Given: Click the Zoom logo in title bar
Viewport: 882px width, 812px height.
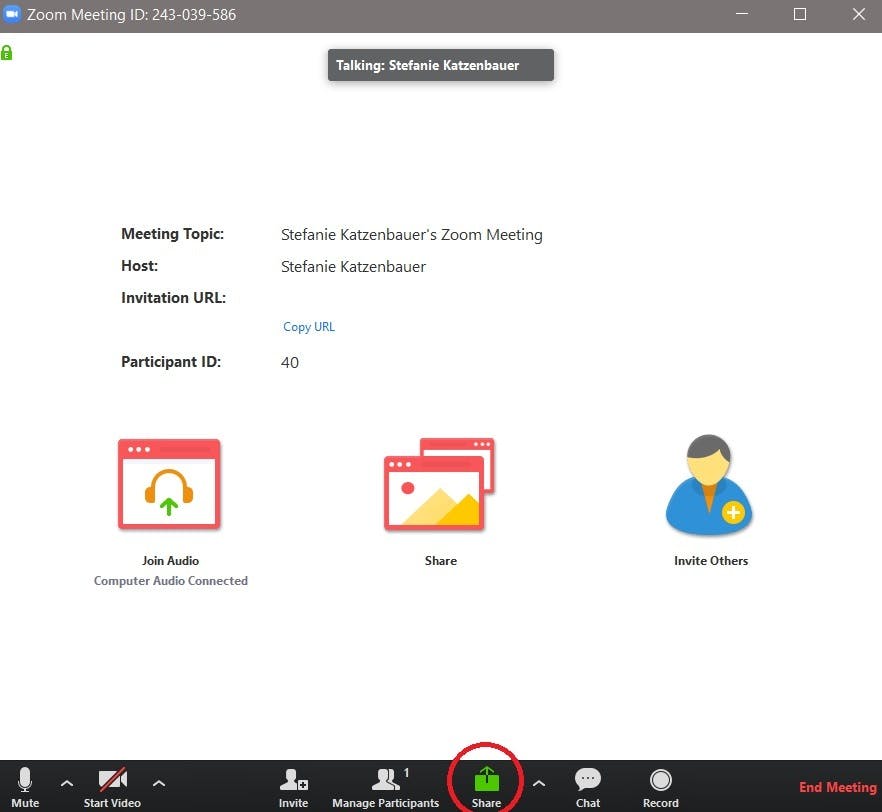Looking at the screenshot, I should point(12,14).
